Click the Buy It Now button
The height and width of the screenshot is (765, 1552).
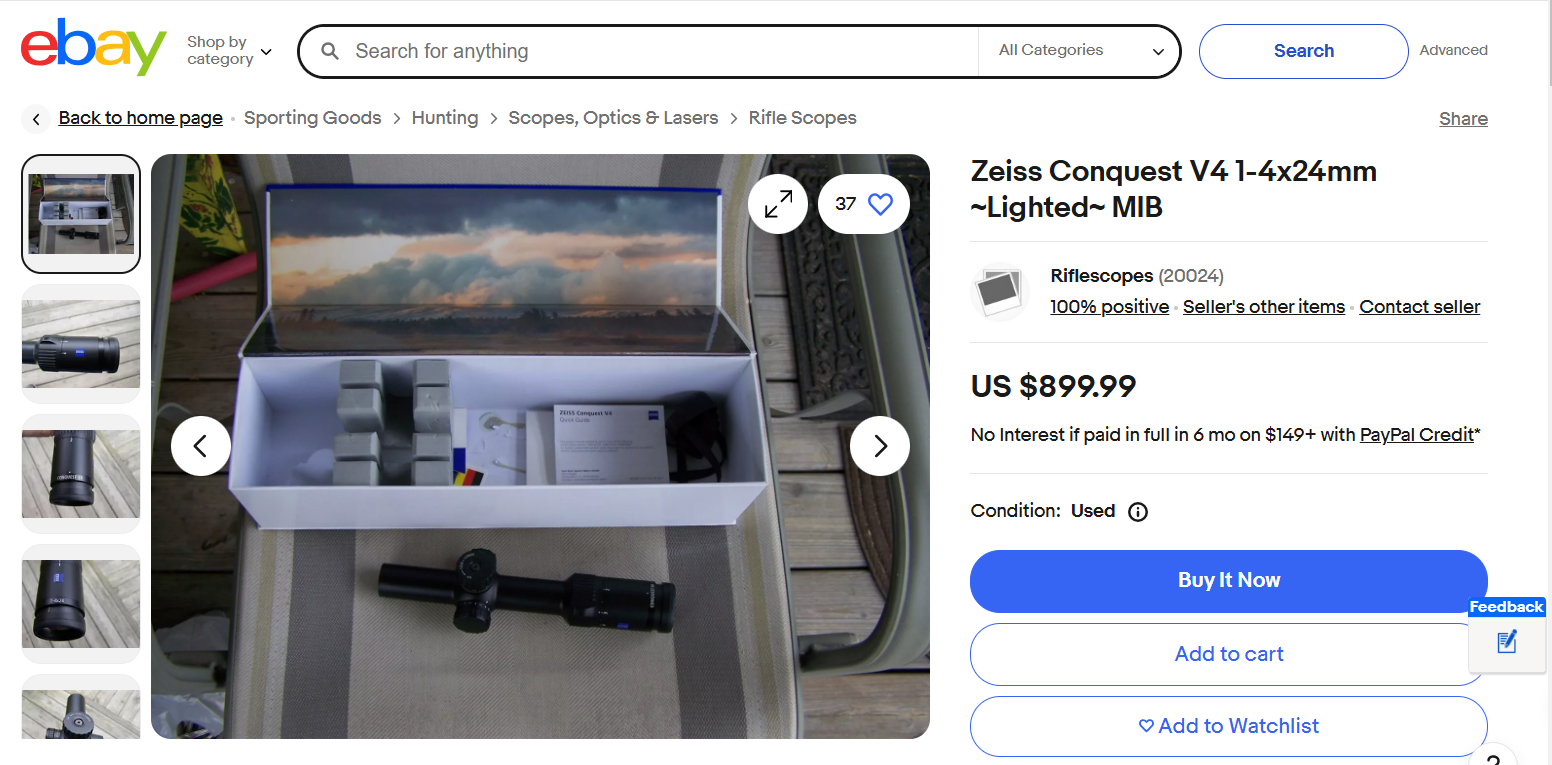tap(1228, 581)
